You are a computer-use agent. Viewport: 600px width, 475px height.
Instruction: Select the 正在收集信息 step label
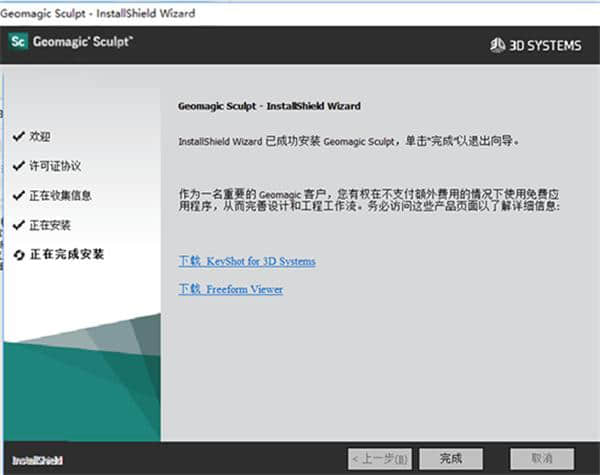60,195
